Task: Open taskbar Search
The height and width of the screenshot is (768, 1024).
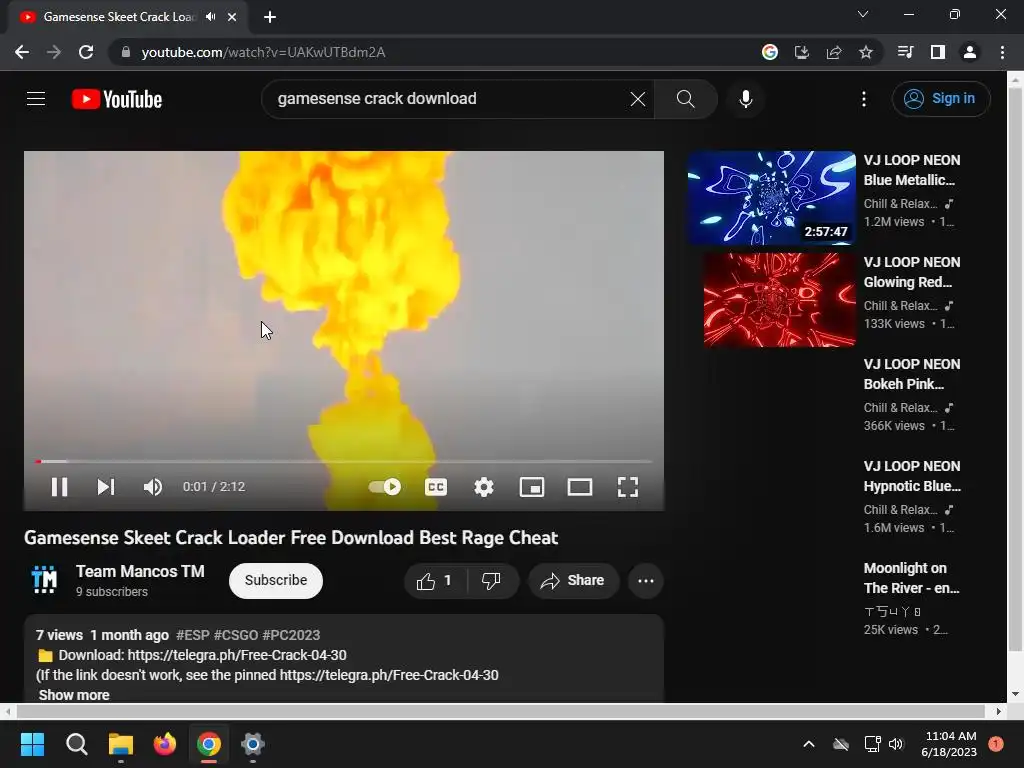Action: click(77, 744)
